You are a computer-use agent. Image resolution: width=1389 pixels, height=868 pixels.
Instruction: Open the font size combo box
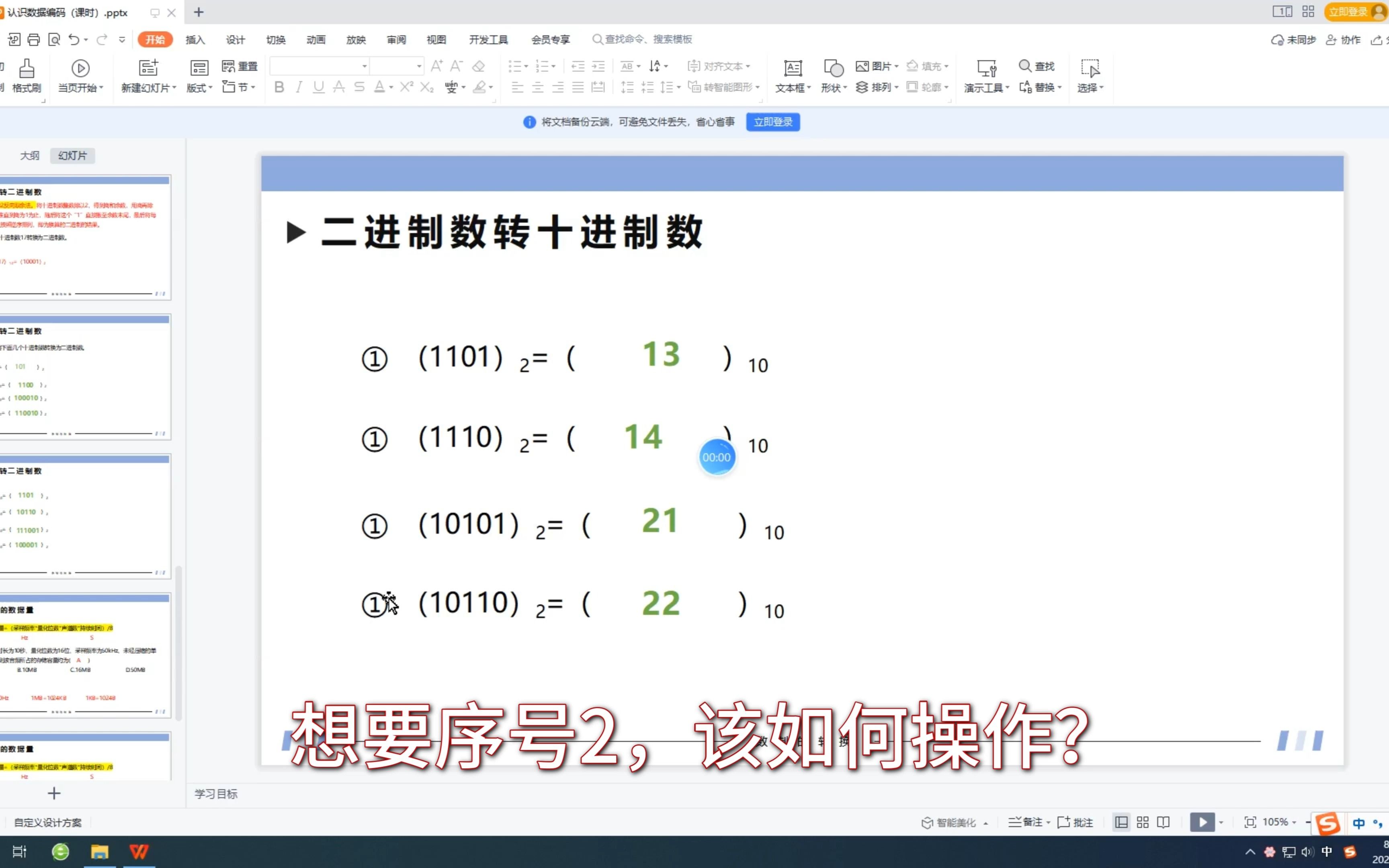(x=397, y=66)
